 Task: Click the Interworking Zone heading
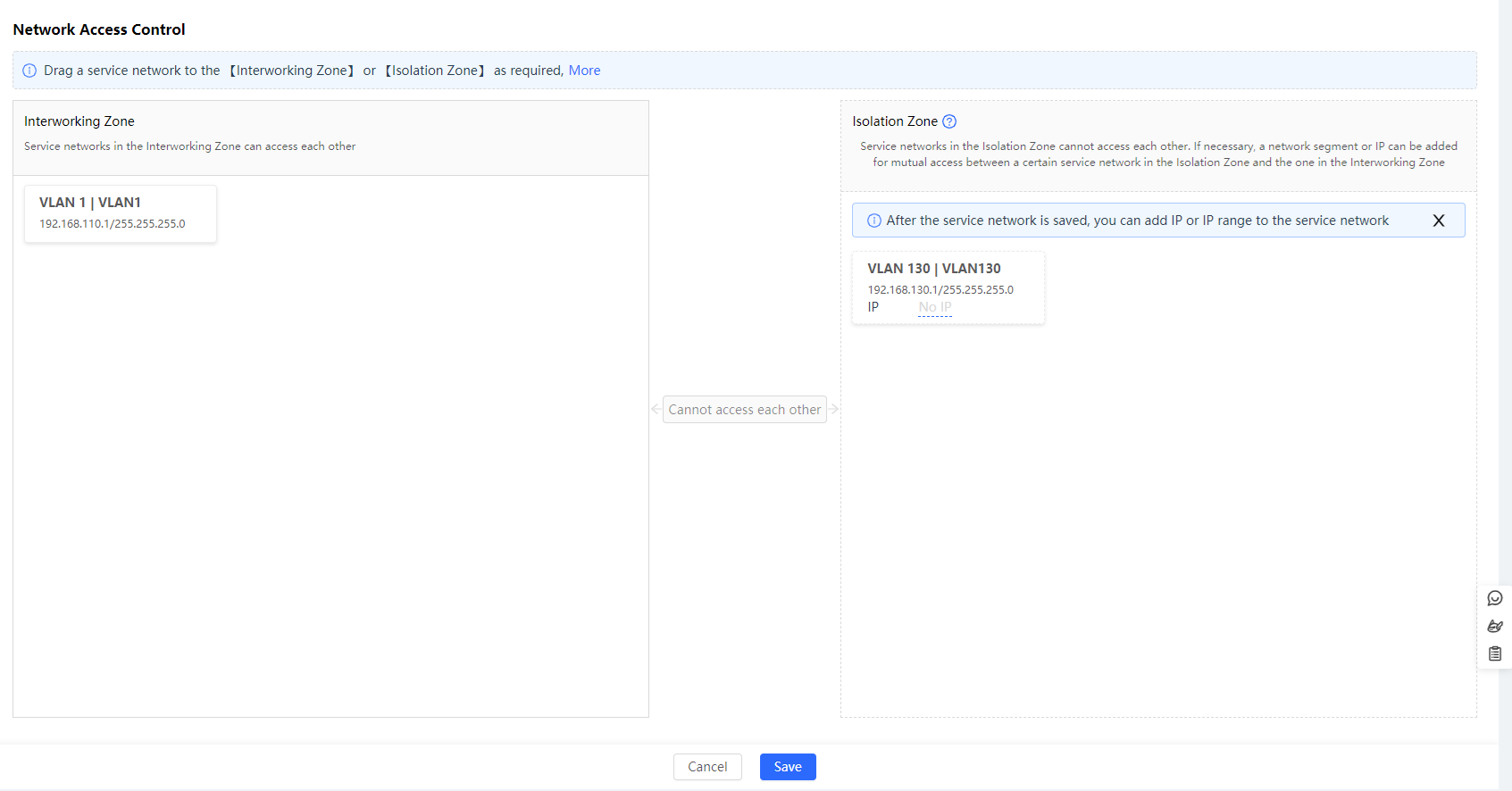pos(79,121)
